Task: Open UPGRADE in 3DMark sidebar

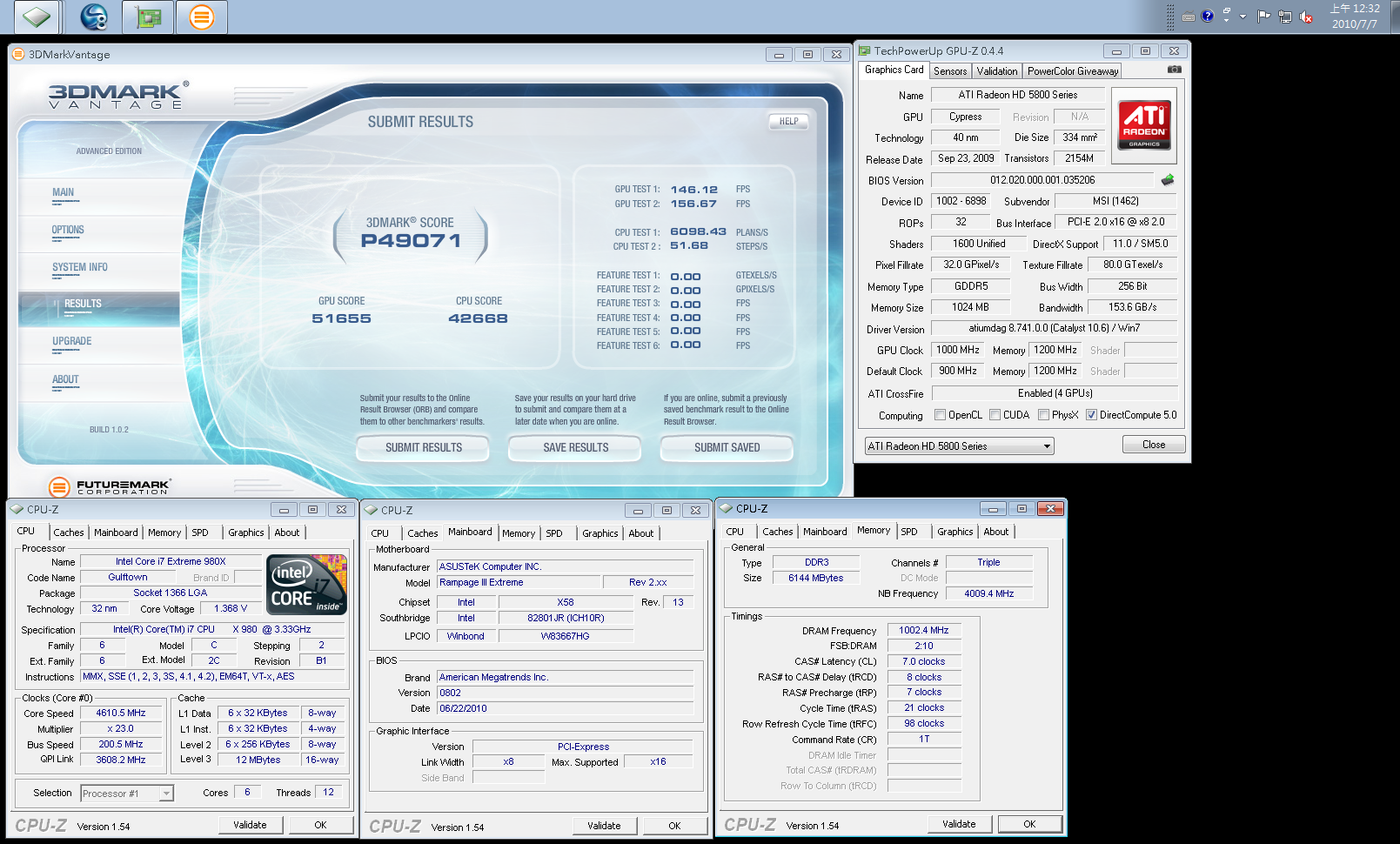Action: point(71,342)
